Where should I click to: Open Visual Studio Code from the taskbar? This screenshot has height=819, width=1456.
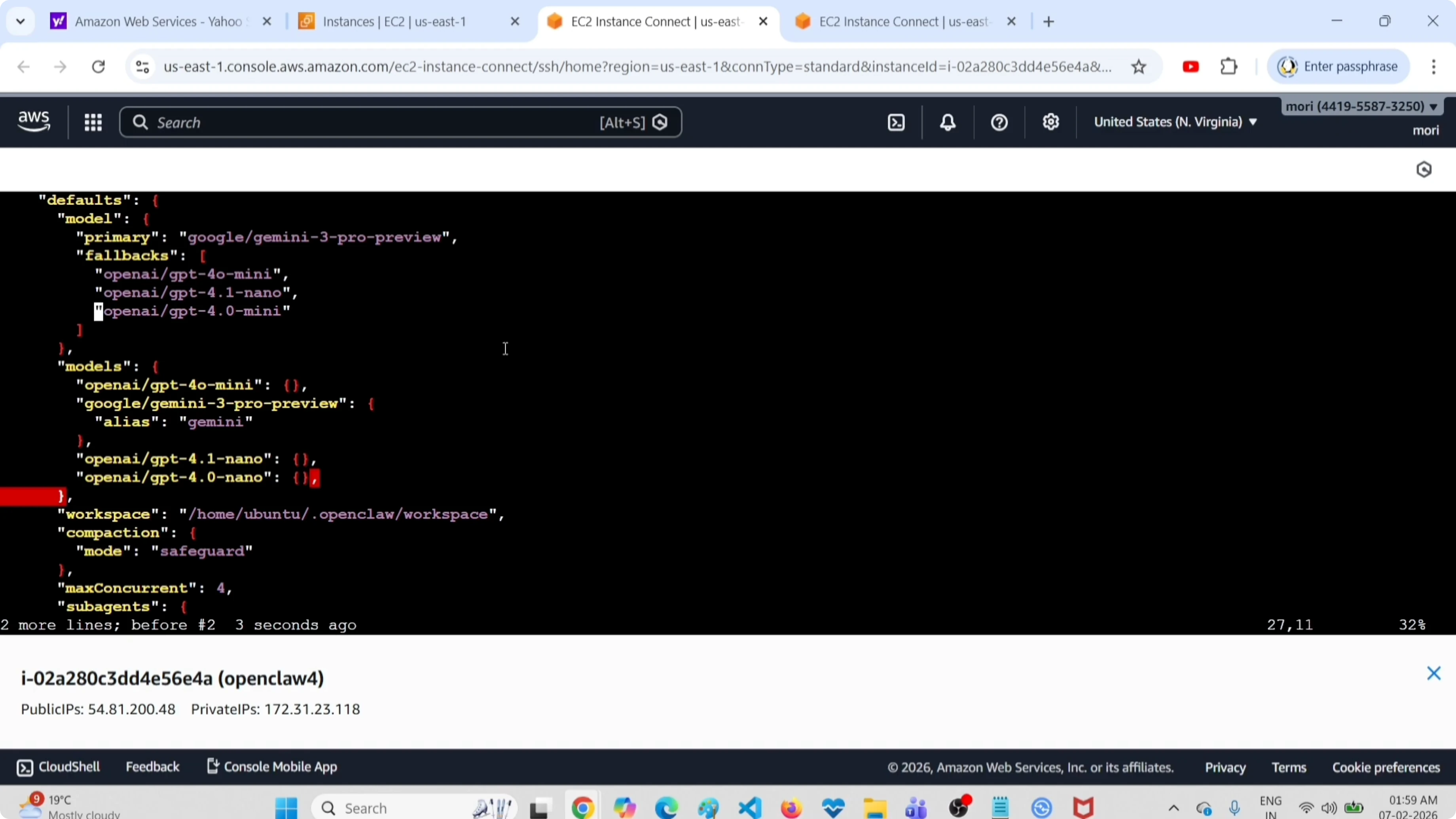coord(750,808)
